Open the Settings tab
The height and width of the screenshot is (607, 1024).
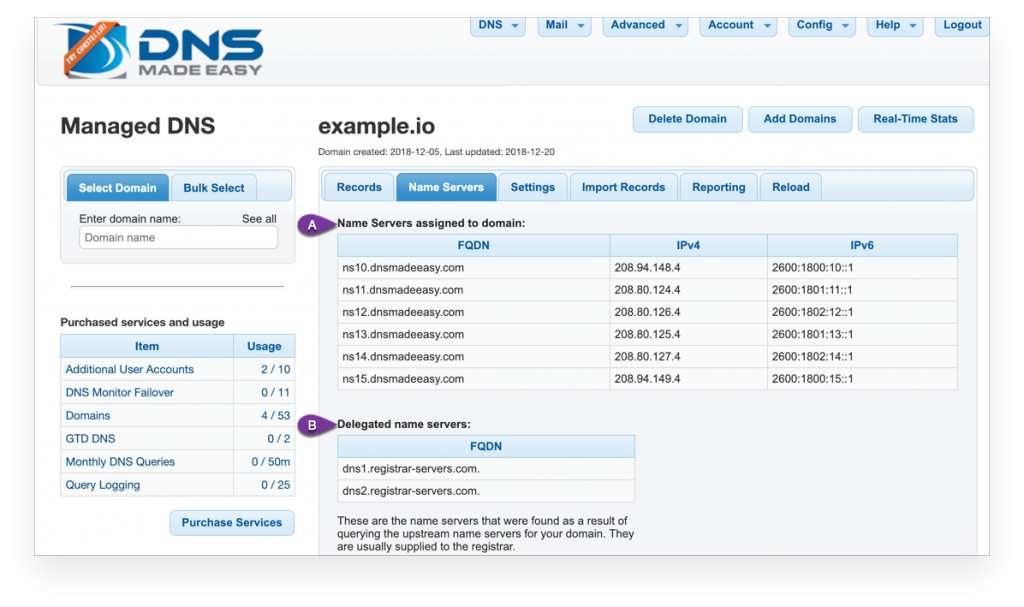532,187
